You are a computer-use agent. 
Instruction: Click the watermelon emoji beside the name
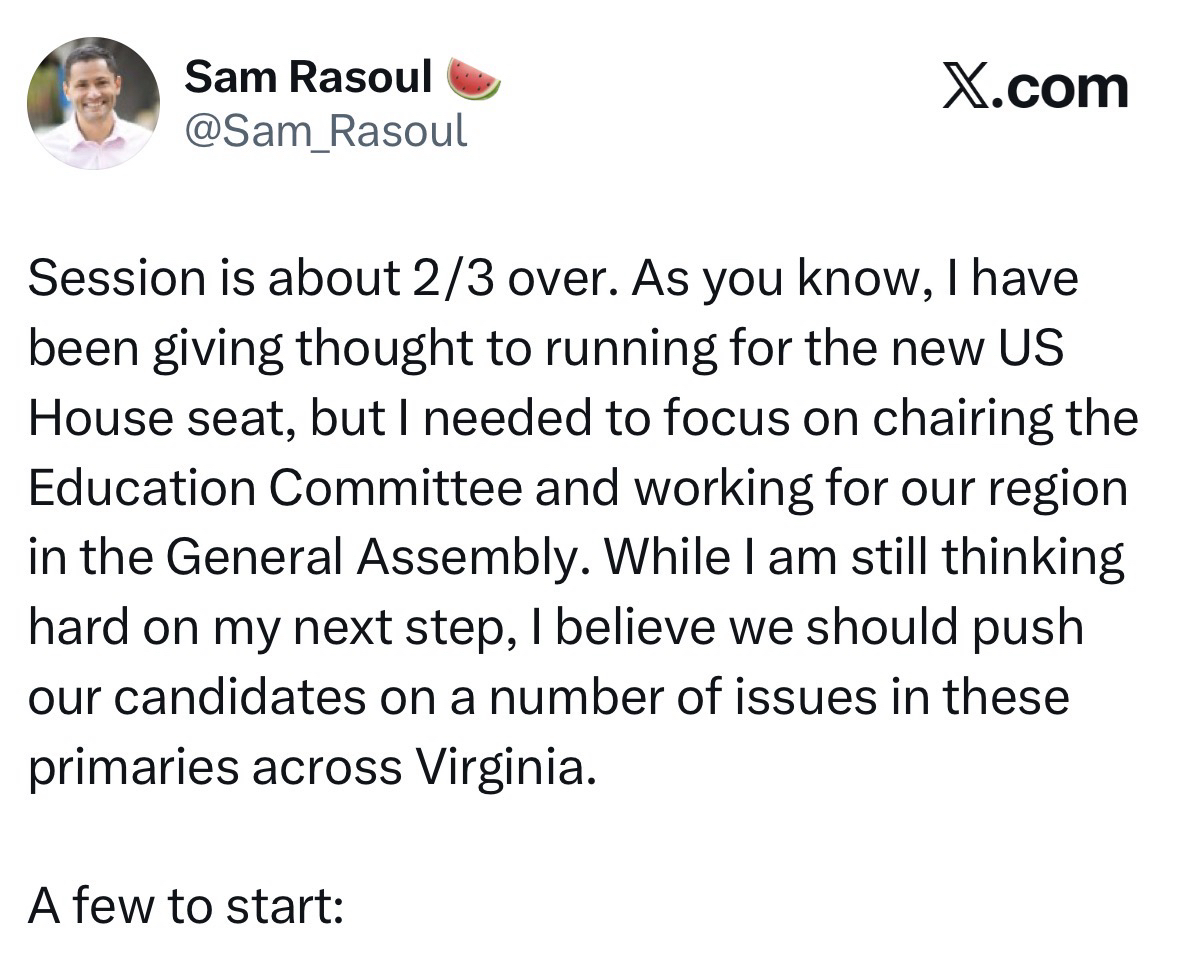pyautogui.click(x=473, y=79)
